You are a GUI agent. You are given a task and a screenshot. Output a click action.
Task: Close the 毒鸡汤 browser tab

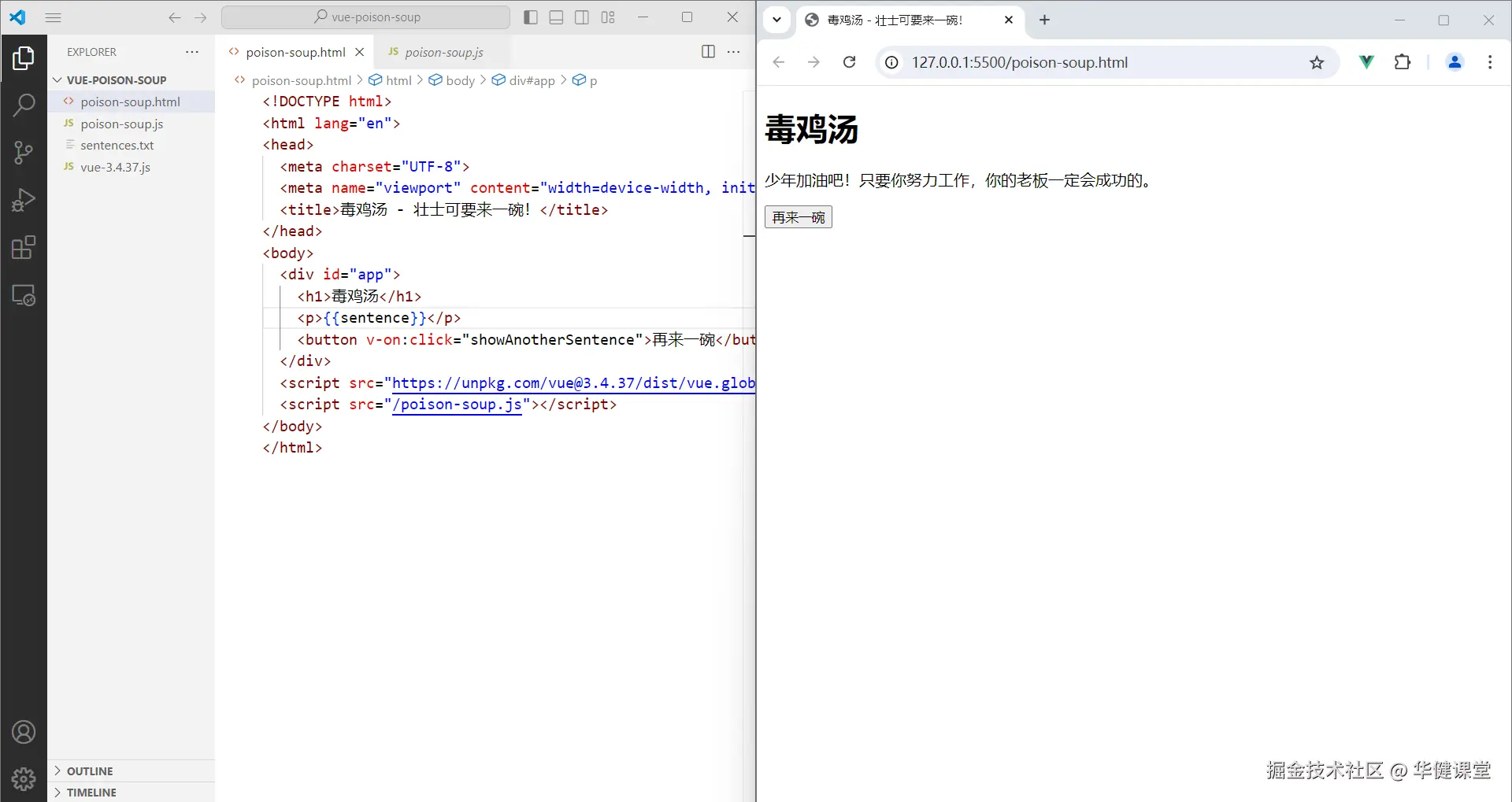[1009, 20]
